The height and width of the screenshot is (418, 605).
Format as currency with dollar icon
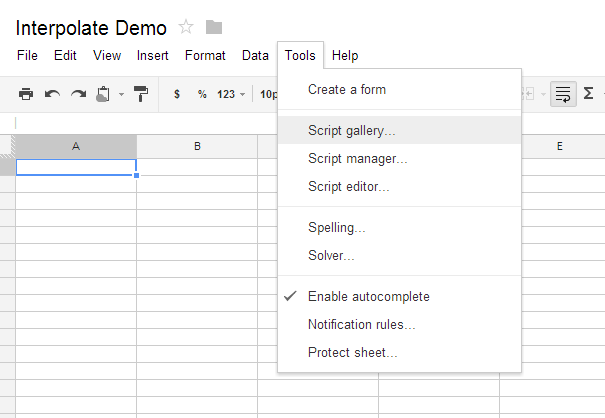click(x=177, y=94)
